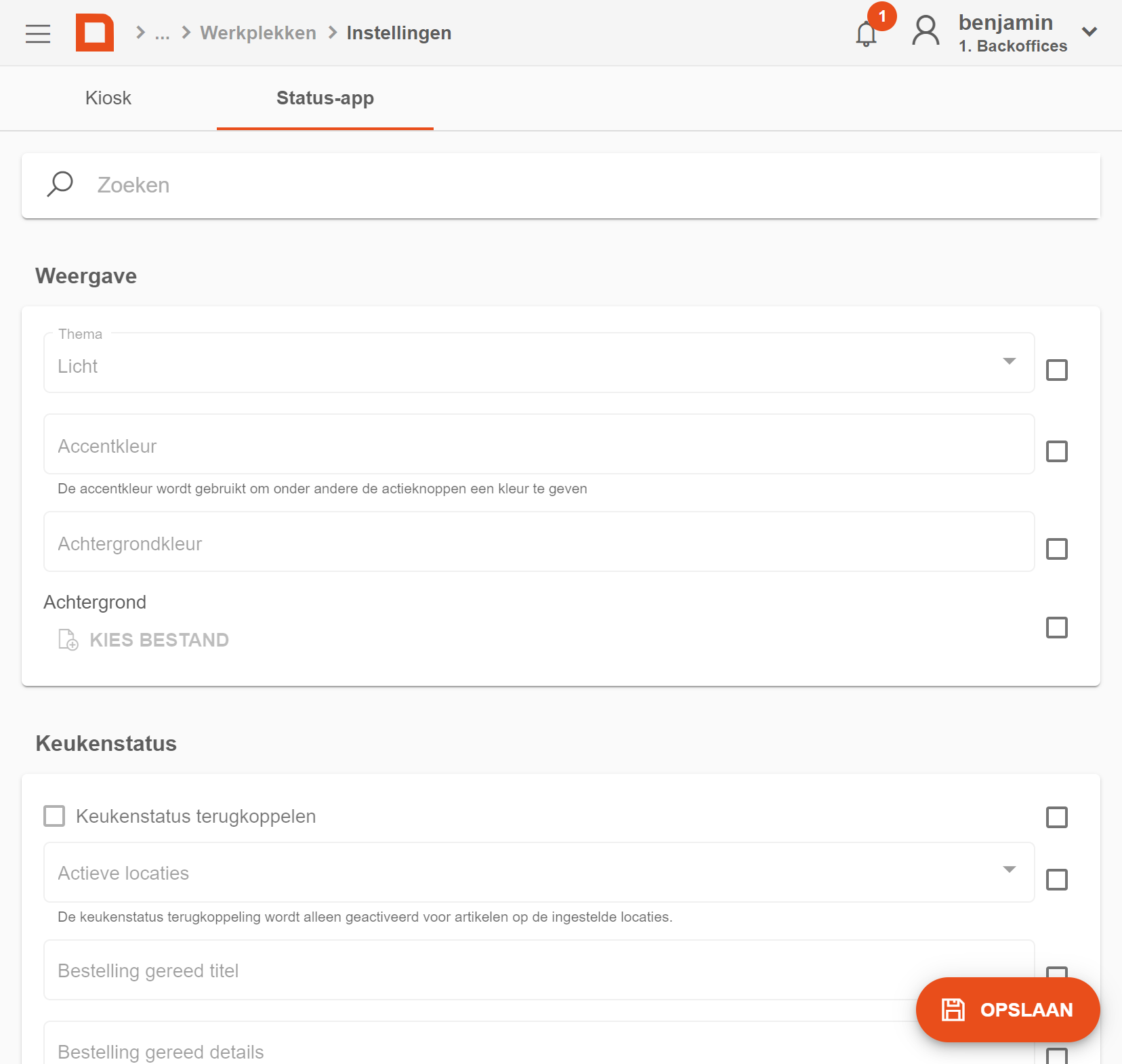Select the Status-app tab
The width and height of the screenshot is (1122, 1064).
click(325, 98)
